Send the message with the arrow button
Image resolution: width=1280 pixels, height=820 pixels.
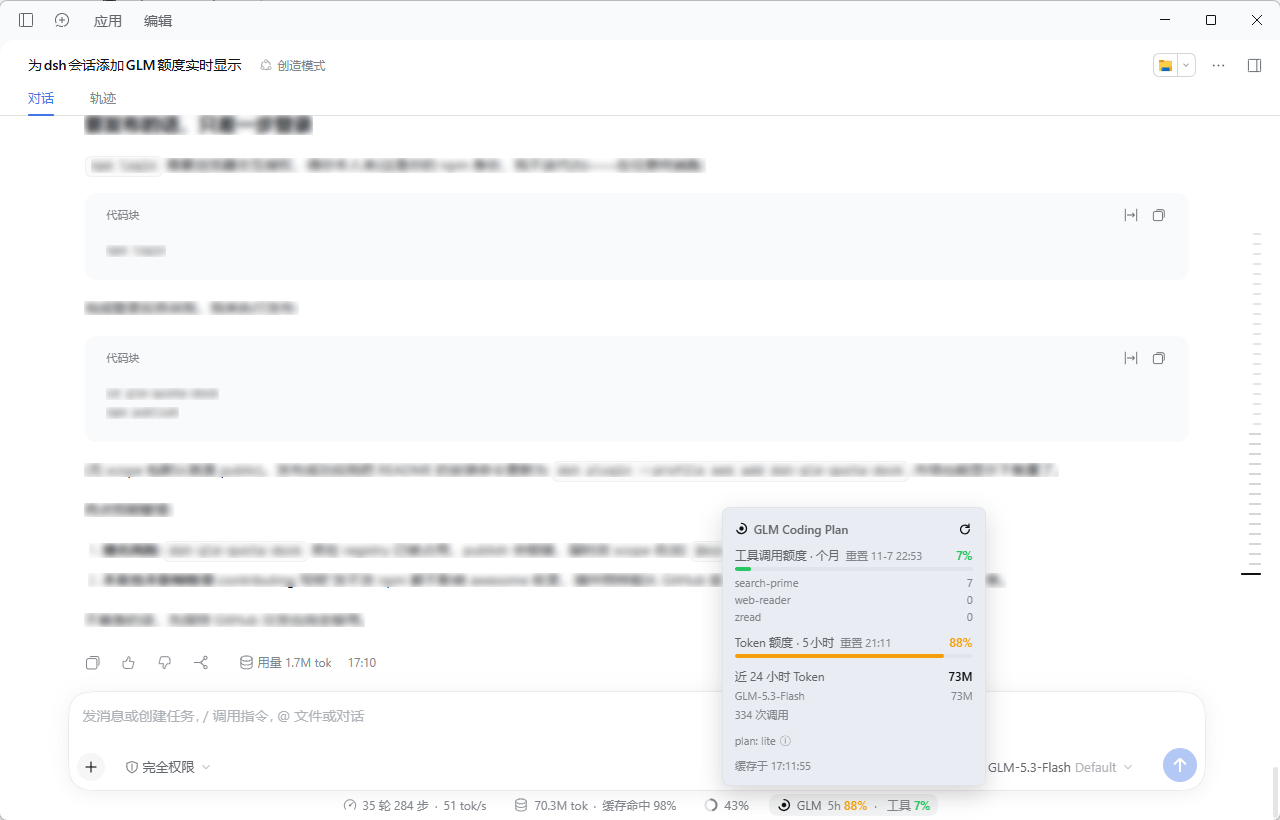(x=1179, y=765)
